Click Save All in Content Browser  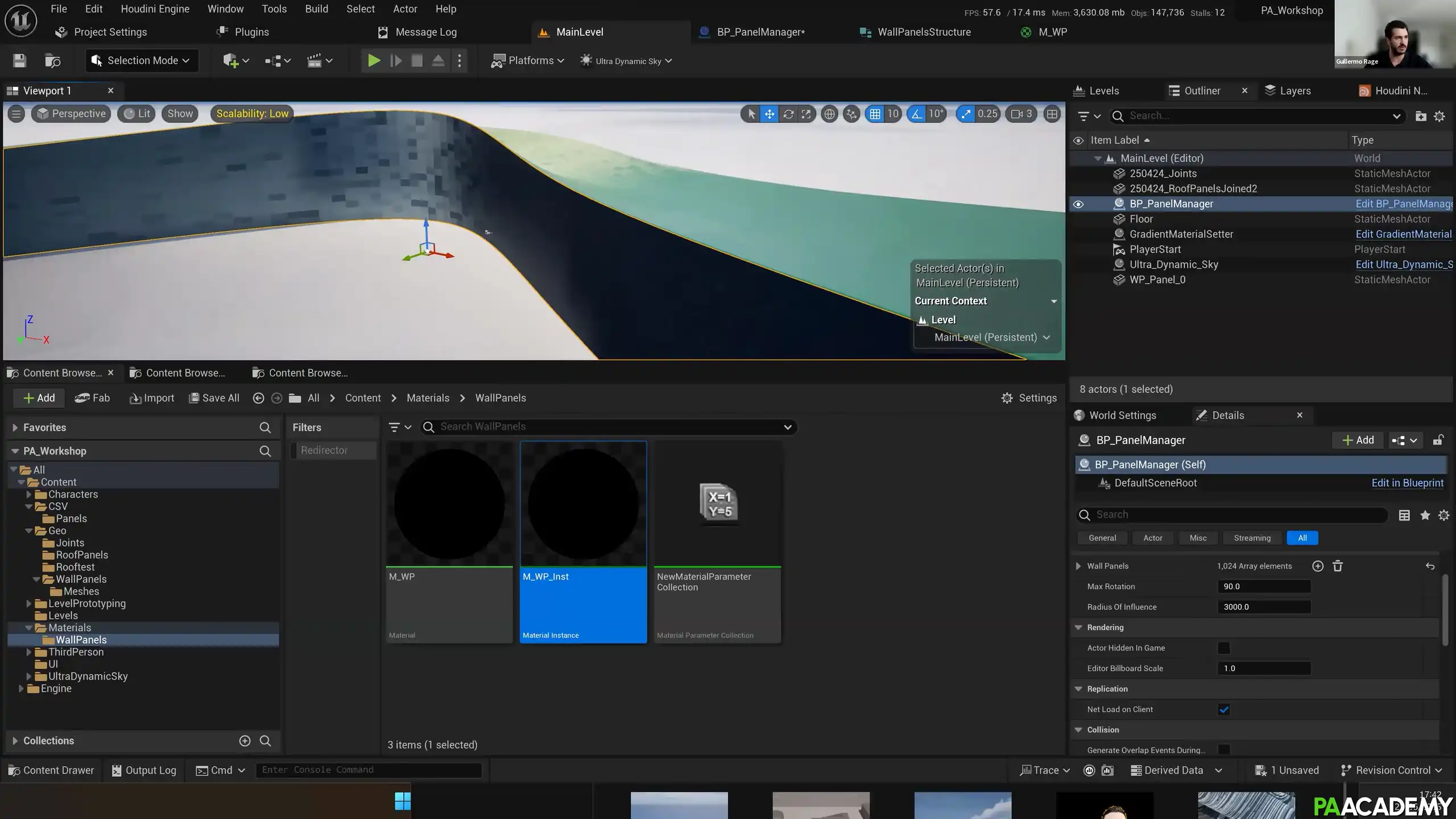point(214,398)
